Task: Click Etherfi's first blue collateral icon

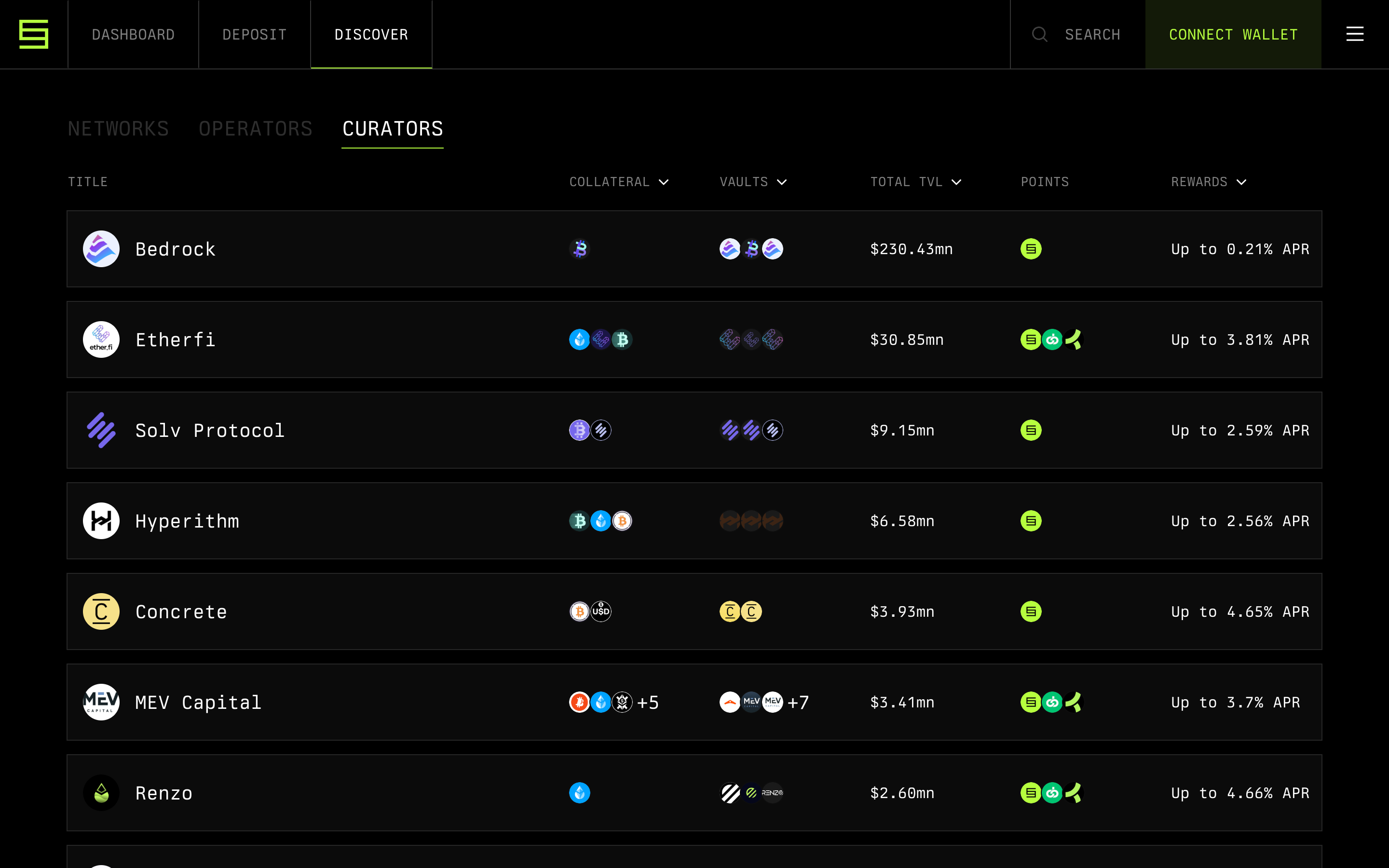Action: click(580, 339)
